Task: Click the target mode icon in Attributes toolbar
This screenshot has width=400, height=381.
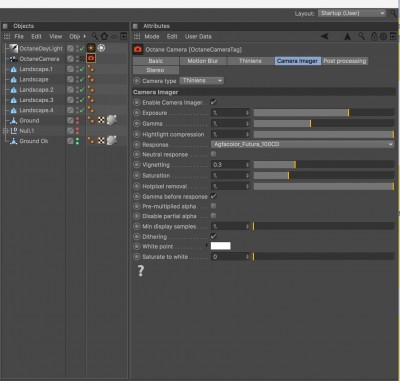Action: [383, 36]
